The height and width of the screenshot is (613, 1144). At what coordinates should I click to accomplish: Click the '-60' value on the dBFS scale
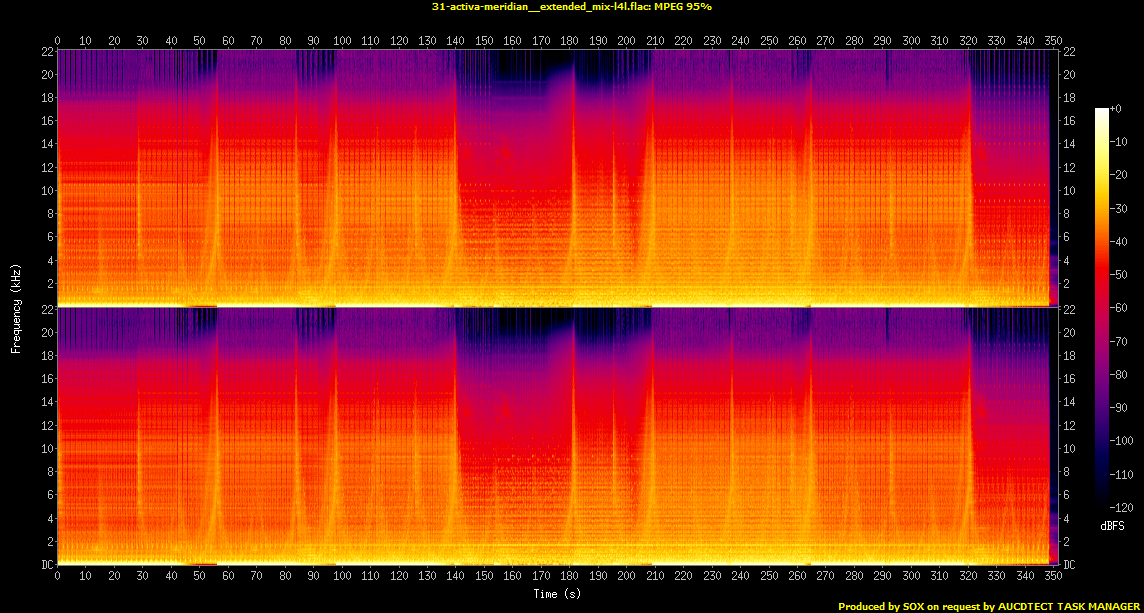(x=1118, y=307)
